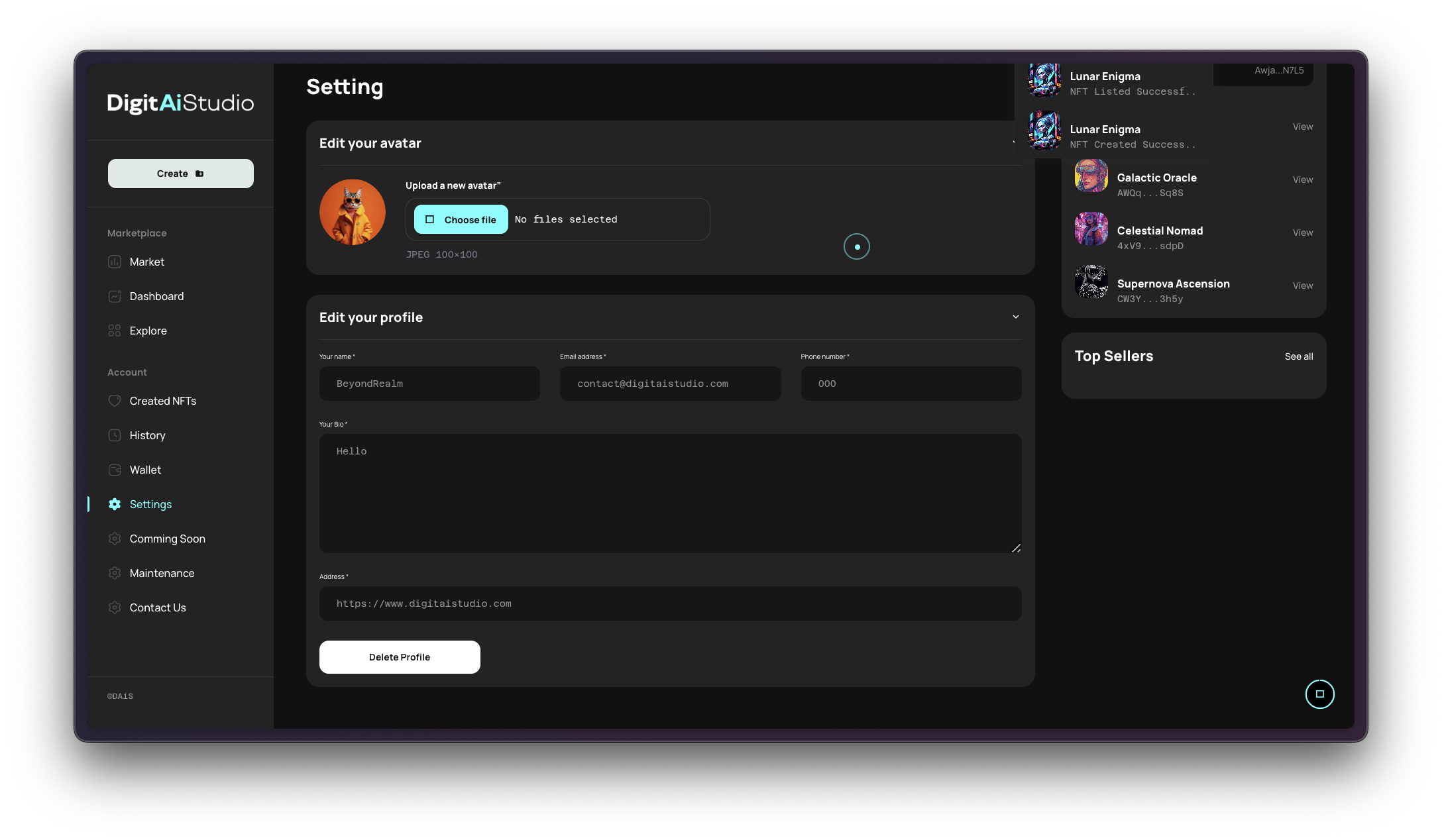
Task: Click the Market sidebar icon
Action: [115, 262]
